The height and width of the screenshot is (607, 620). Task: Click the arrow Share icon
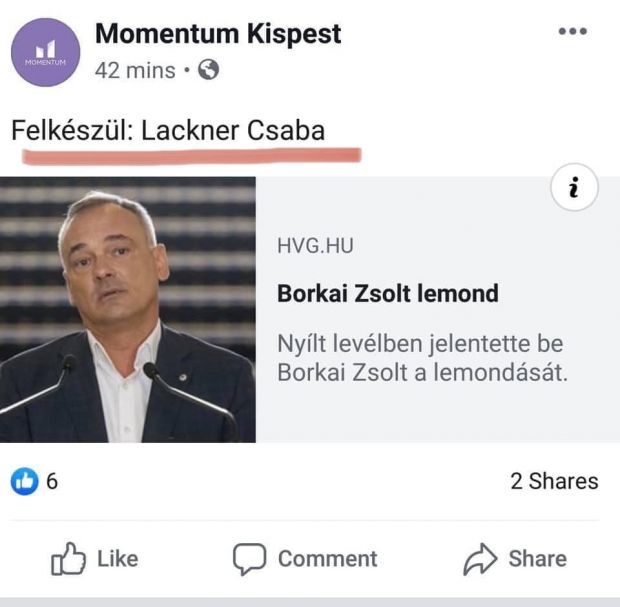coord(480,559)
